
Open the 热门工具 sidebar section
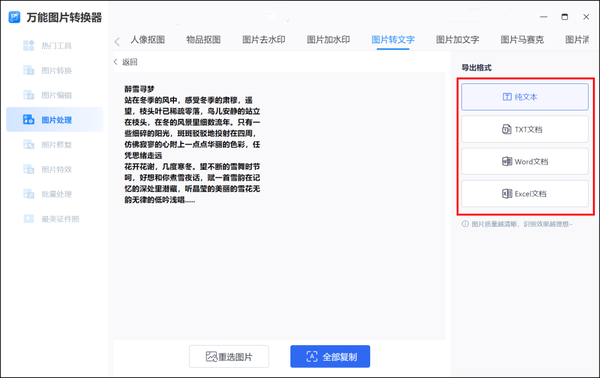[x=55, y=46]
